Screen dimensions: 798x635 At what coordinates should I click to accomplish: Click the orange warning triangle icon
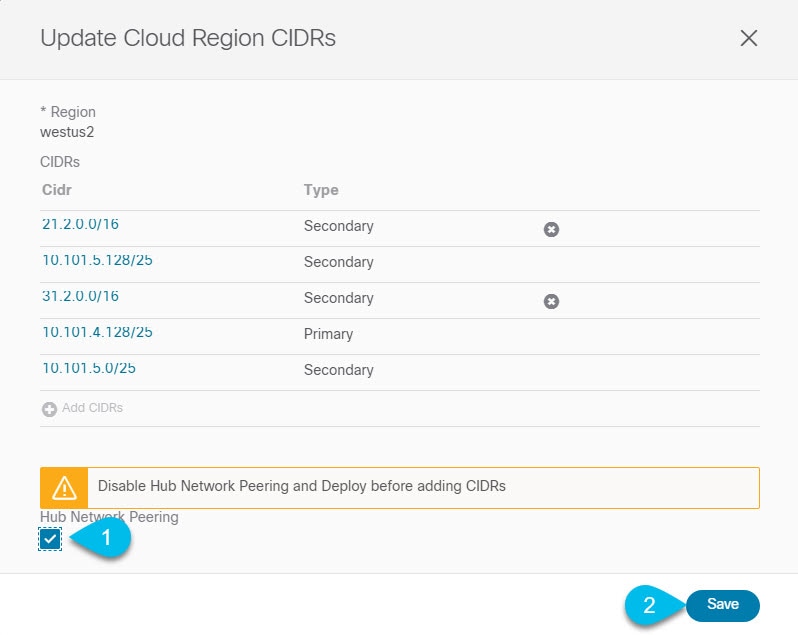click(64, 487)
